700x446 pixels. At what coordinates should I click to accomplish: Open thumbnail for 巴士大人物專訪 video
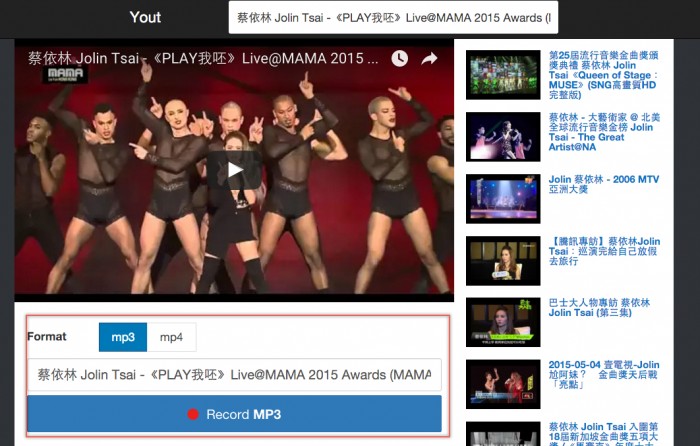coord(503,322)
